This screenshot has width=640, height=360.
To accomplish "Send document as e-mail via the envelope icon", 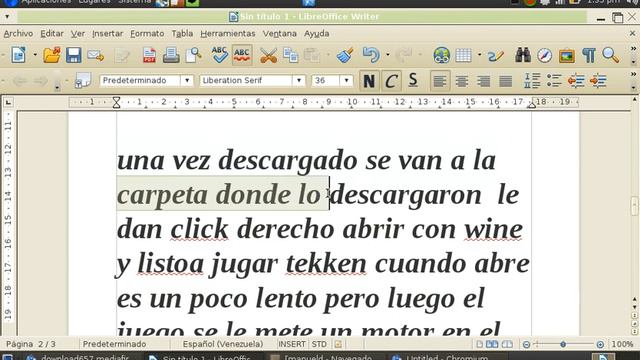I will click(96, 55).
